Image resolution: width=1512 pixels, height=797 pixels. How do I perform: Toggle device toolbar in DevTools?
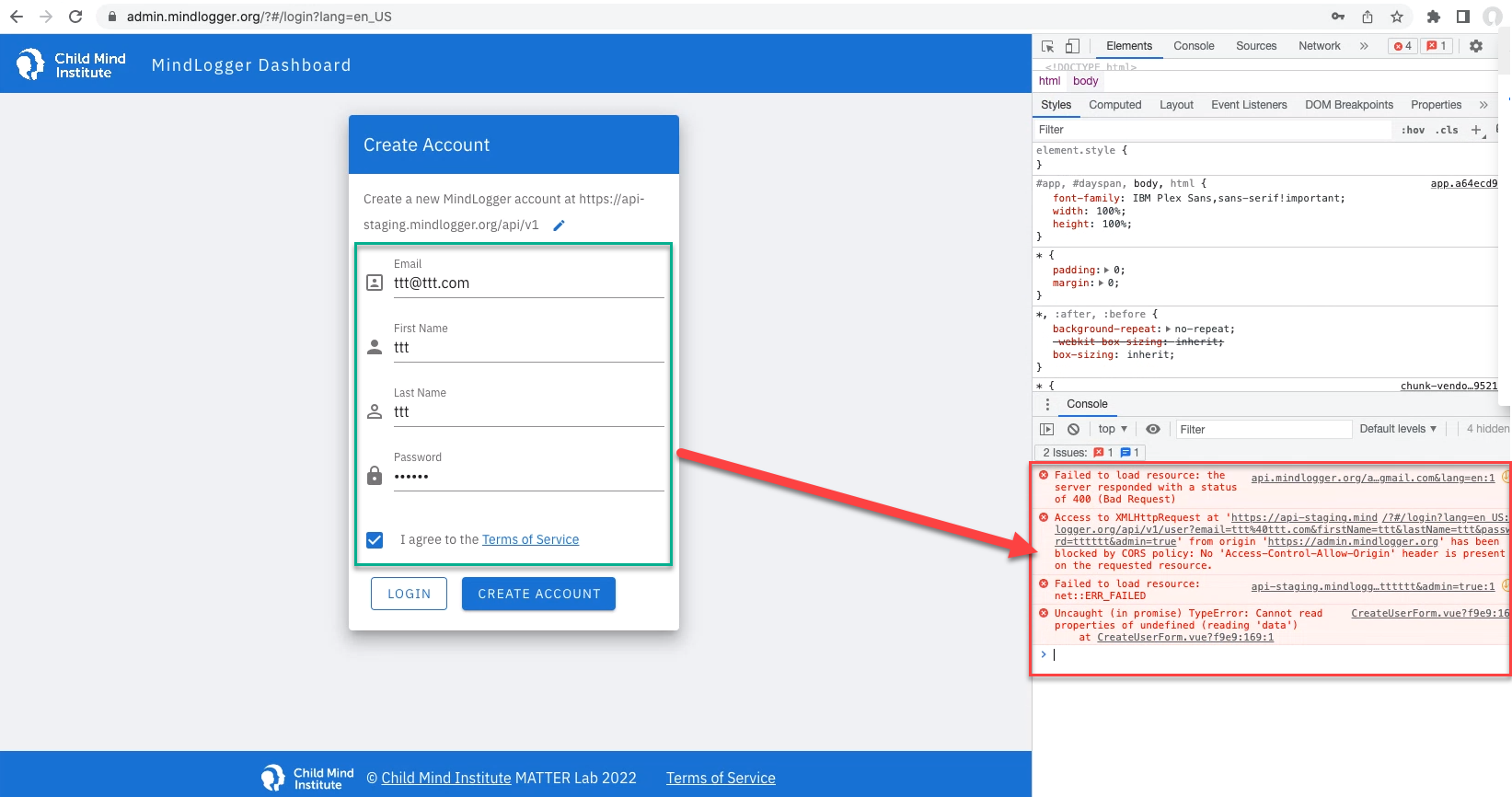[1072, 46]
